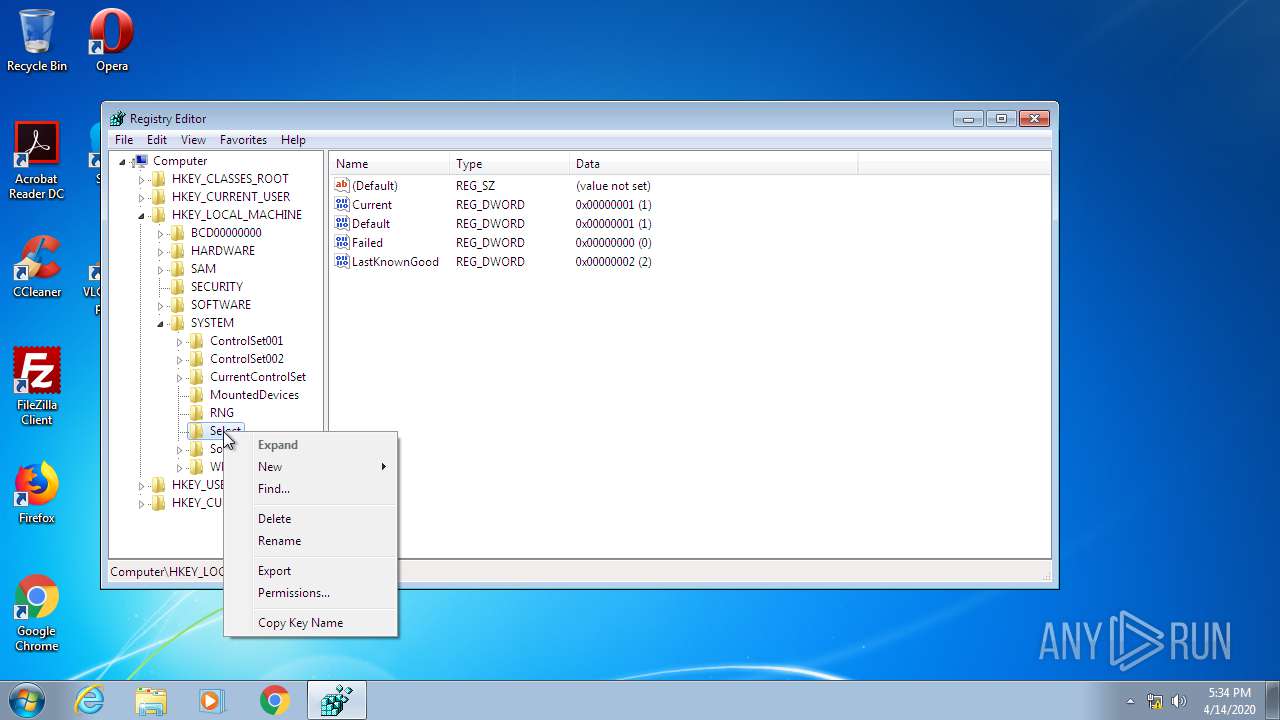The image size is (1280, 720).
Task: Open Acrobat Reader DC desktop shortcut
Action: [37, 160]
